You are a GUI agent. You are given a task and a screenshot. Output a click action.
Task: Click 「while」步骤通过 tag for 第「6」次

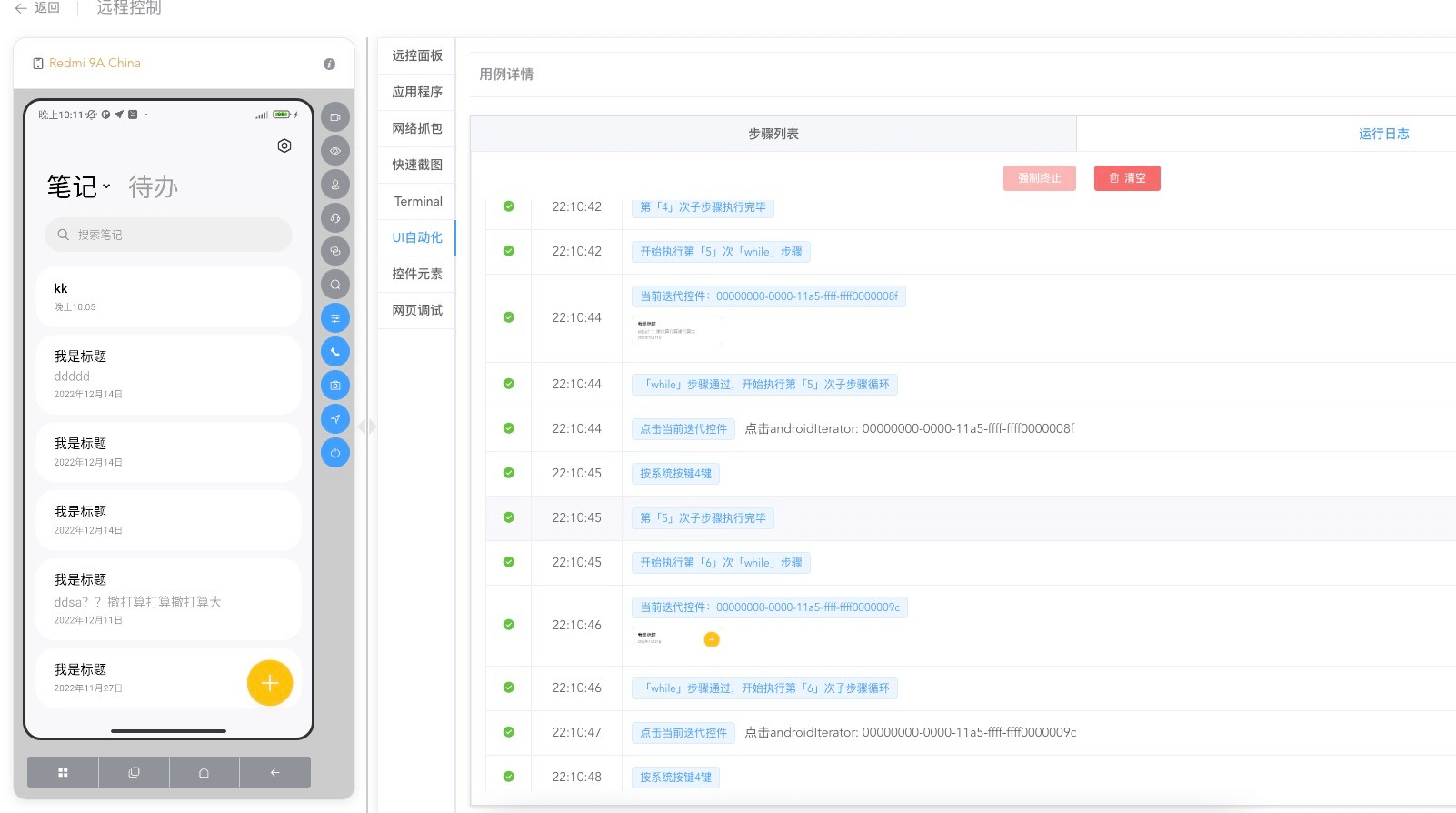coord(764,688)
